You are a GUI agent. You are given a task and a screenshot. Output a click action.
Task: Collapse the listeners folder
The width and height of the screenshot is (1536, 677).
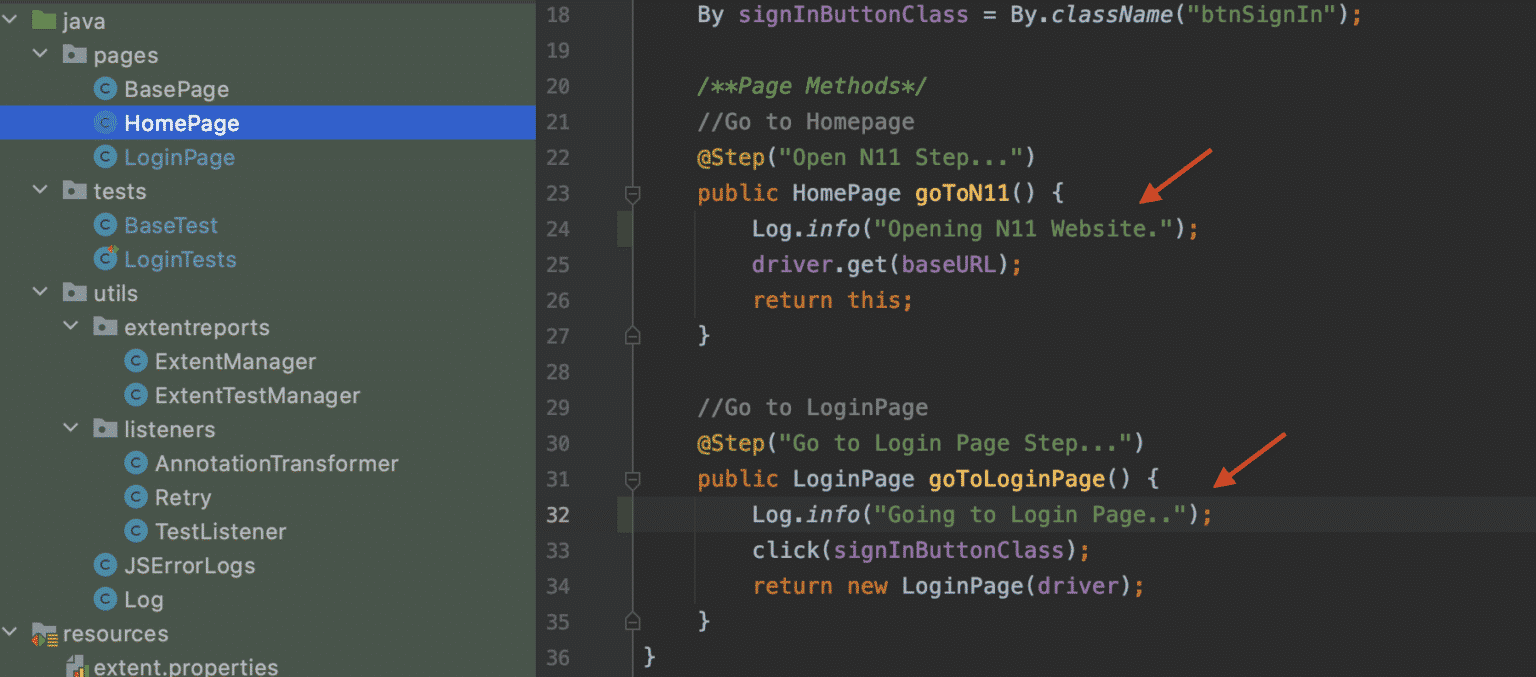pyautogui.click(x=70, y=429)
